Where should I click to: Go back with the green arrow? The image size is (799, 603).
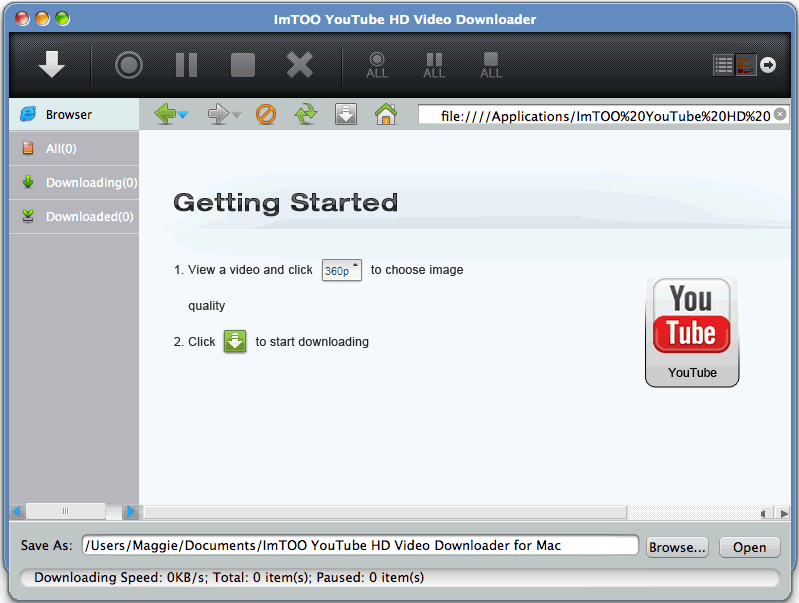(x=165, y=114)
